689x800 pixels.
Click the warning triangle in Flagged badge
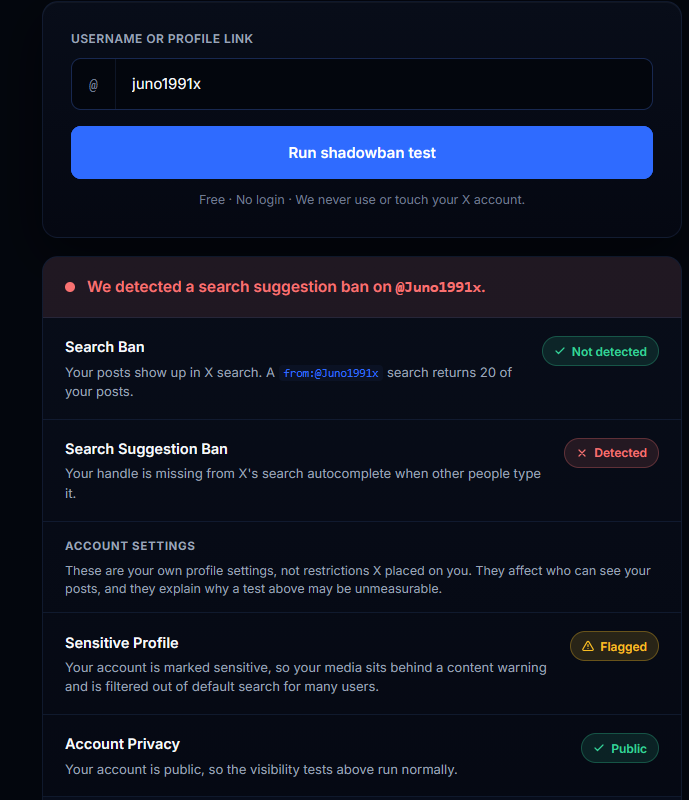click(x=588, y=646)
